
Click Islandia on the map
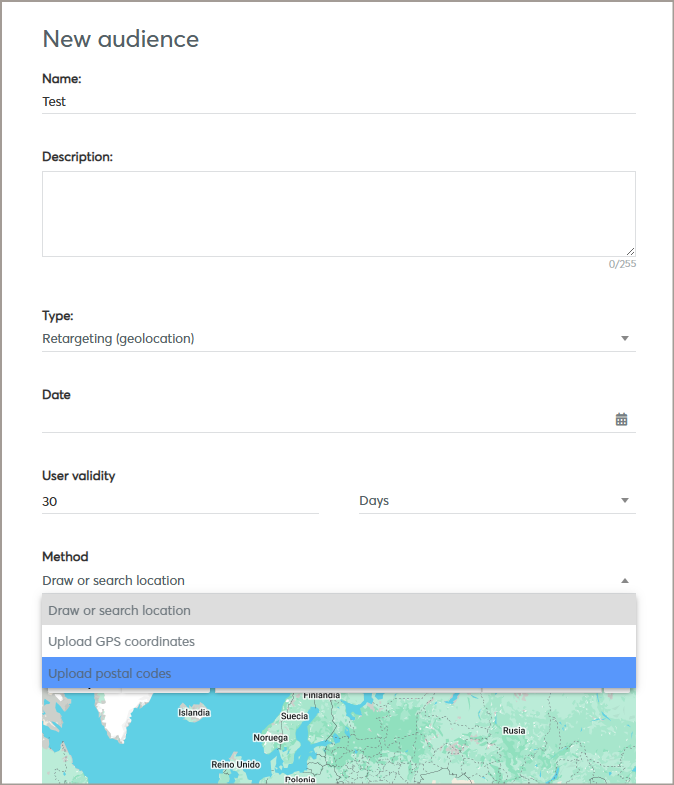pos(194,713)
